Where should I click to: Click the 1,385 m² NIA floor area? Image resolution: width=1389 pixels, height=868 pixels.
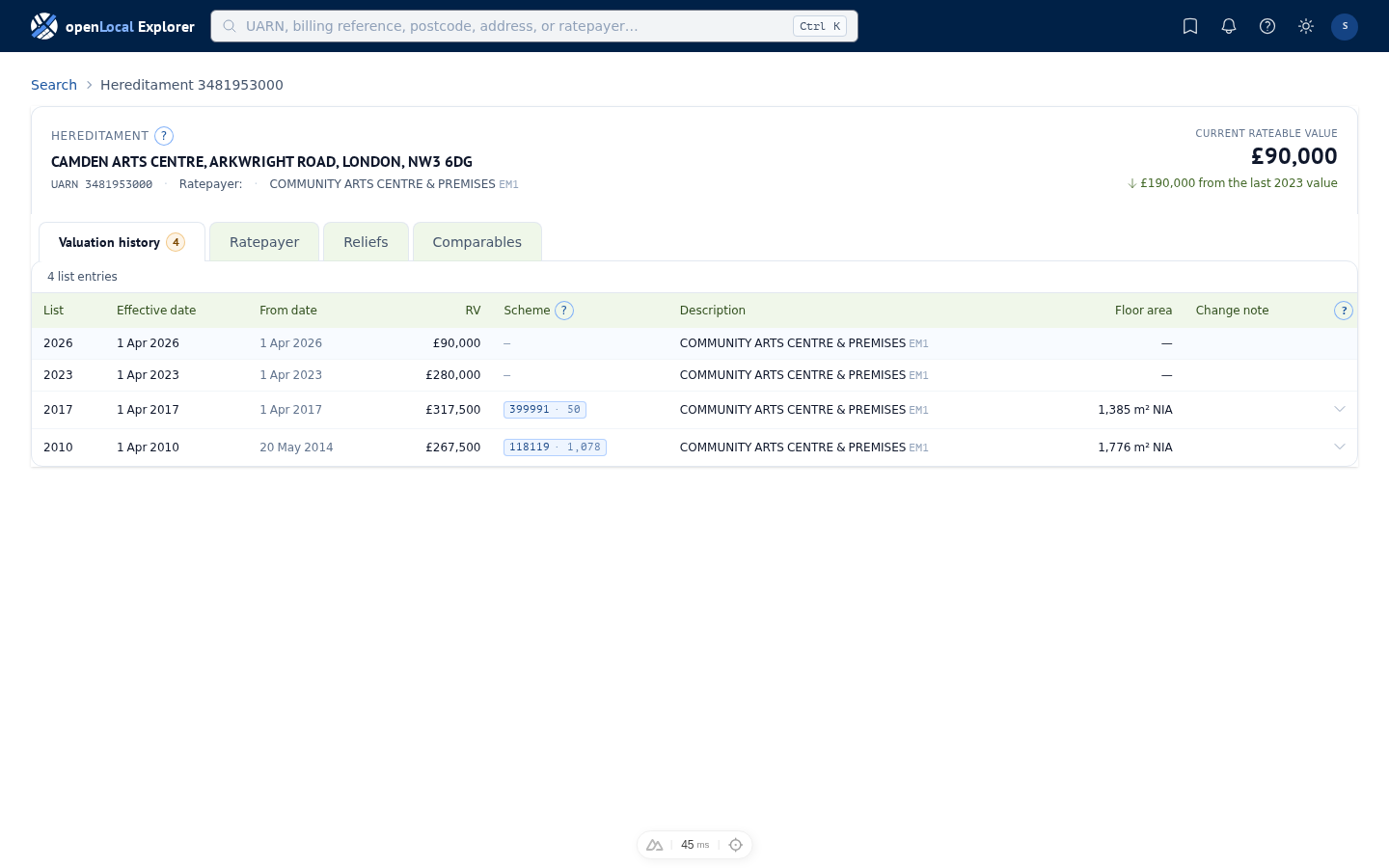(x=1135, y=410)
